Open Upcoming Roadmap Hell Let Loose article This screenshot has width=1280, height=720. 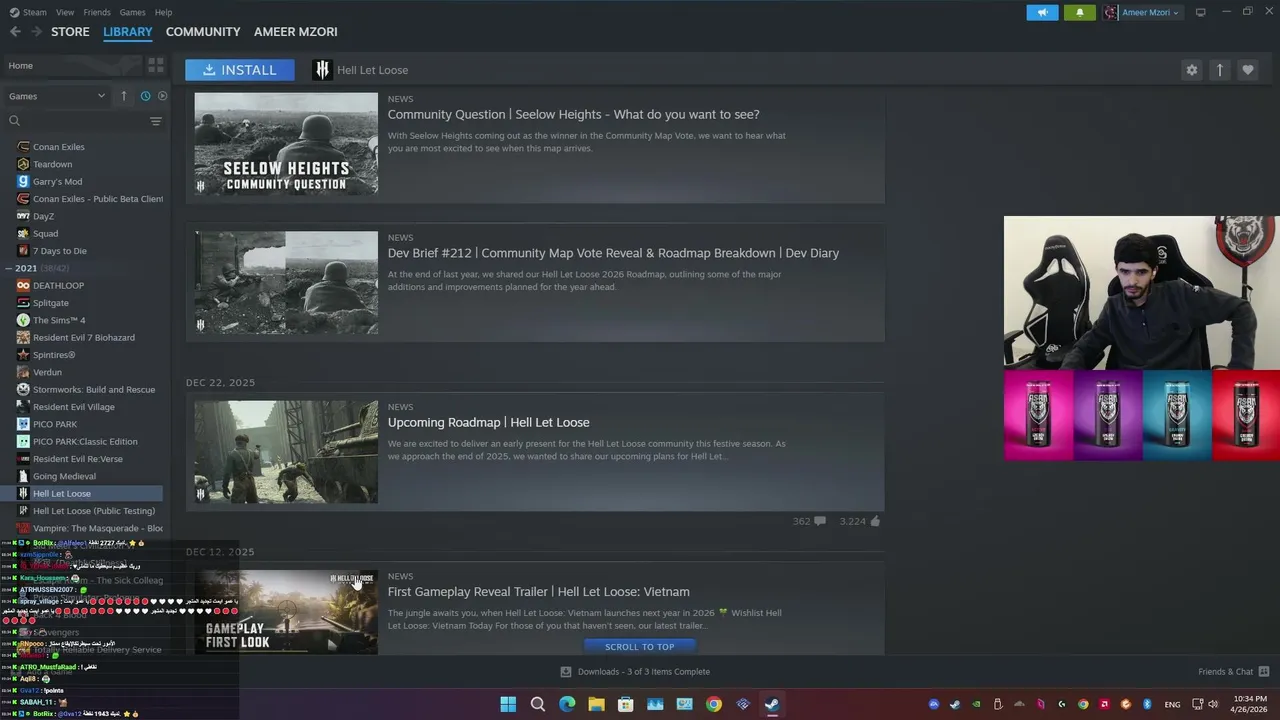point(488,422)
